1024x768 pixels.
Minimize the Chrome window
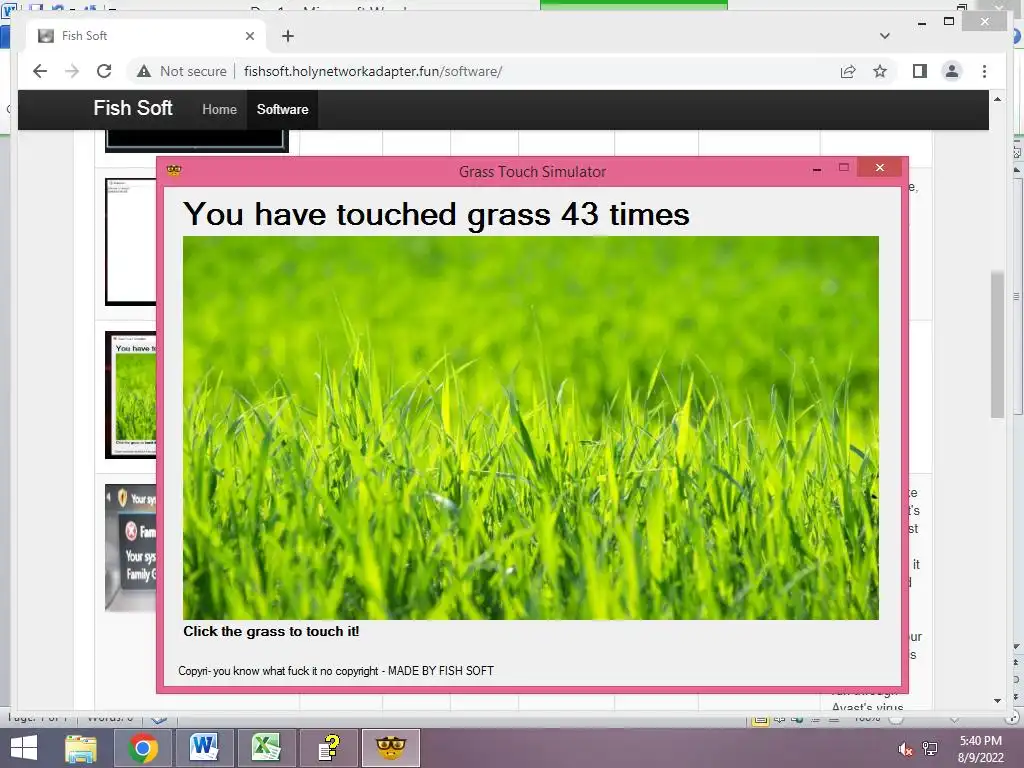921,22
